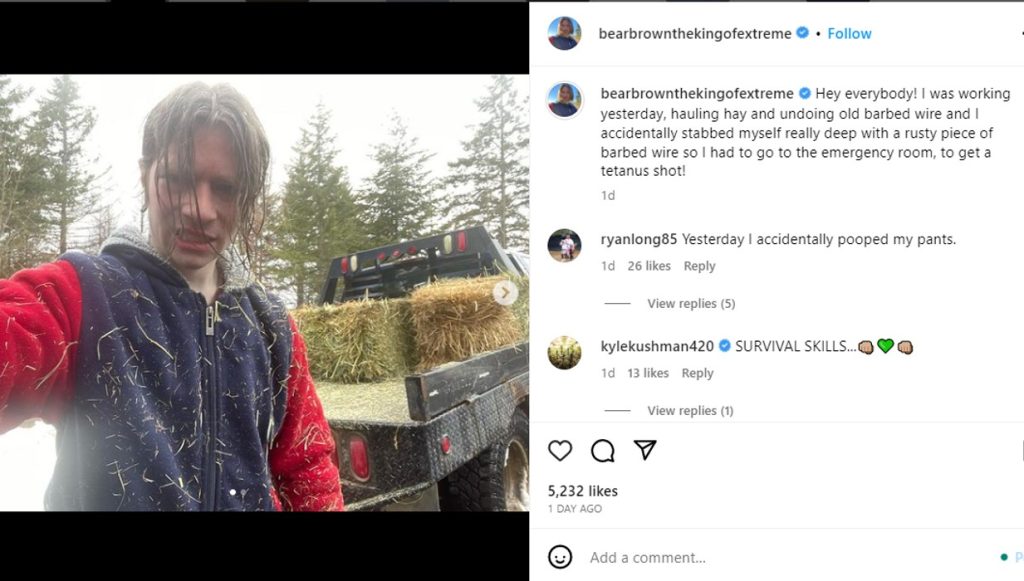Open comments via the speech bubble icon
Viewport: 1024px width, 581px height.
click(x=600, y=451)
